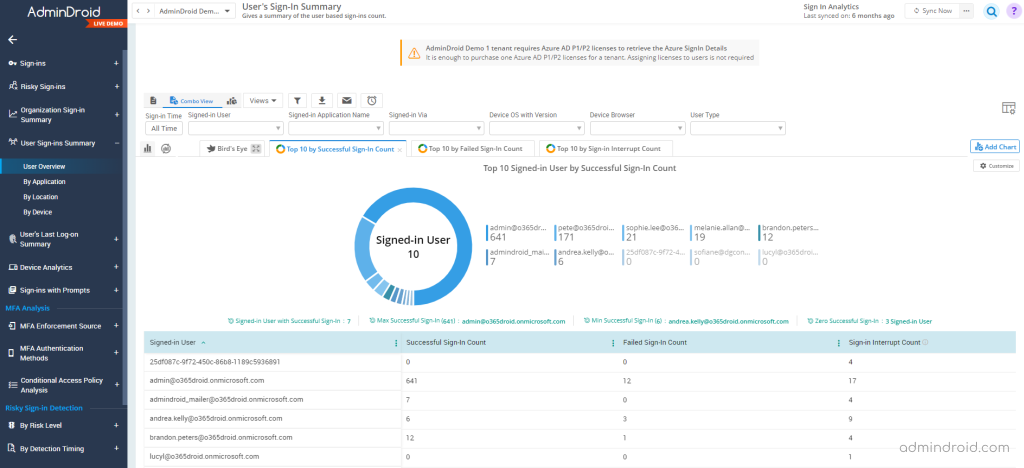Open the schedule alarm clock icon
This screenshot has height=468, width=1024.
point(372,101)
